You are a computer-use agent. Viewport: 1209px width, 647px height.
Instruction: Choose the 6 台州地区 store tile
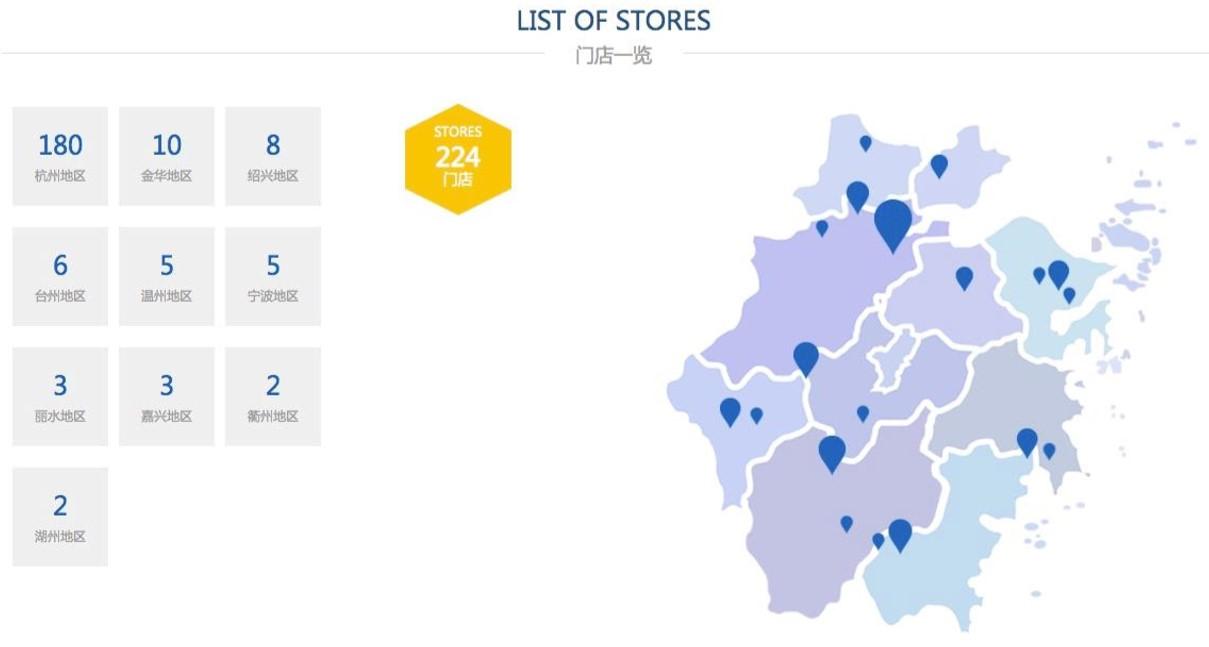click(60, 276)
